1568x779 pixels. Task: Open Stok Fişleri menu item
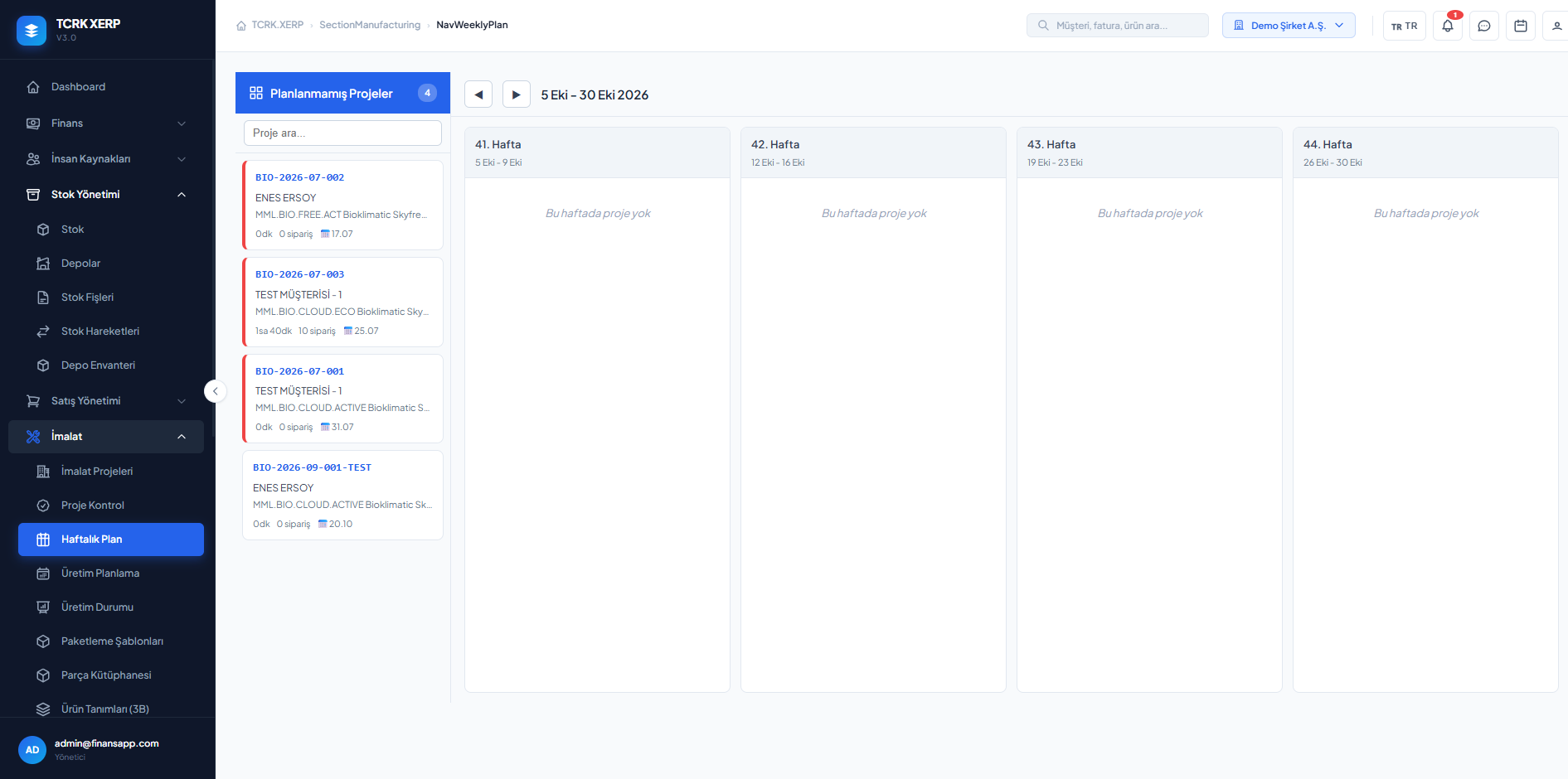click(x=111, y=298)
